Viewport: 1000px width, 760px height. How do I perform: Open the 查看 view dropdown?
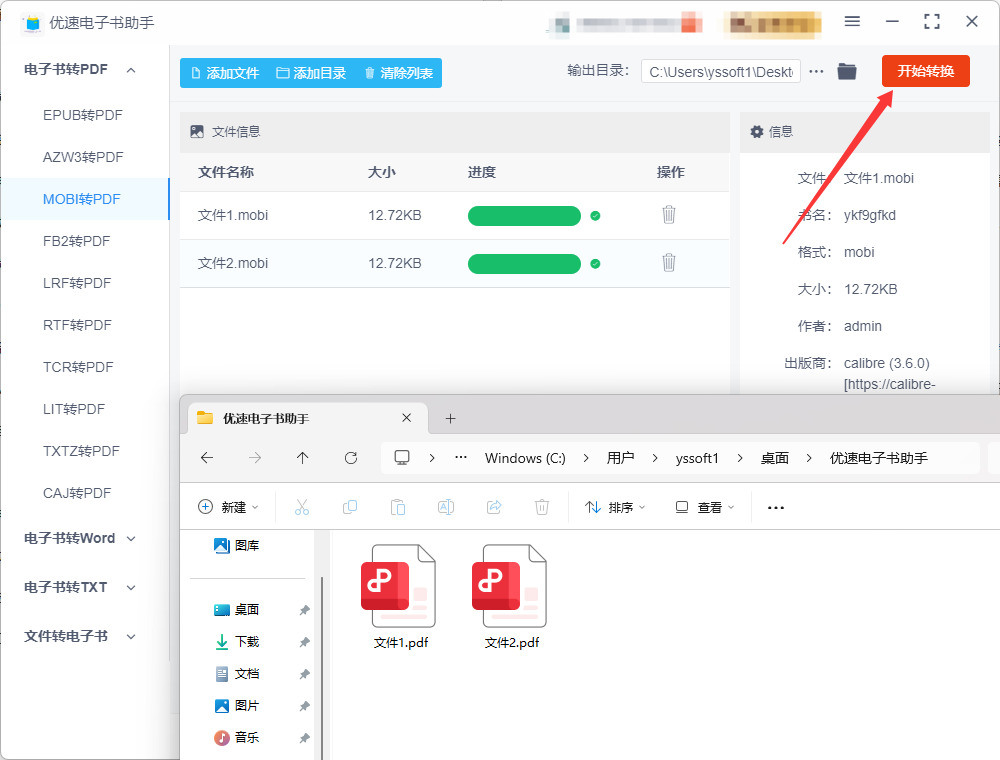point(705,508)
